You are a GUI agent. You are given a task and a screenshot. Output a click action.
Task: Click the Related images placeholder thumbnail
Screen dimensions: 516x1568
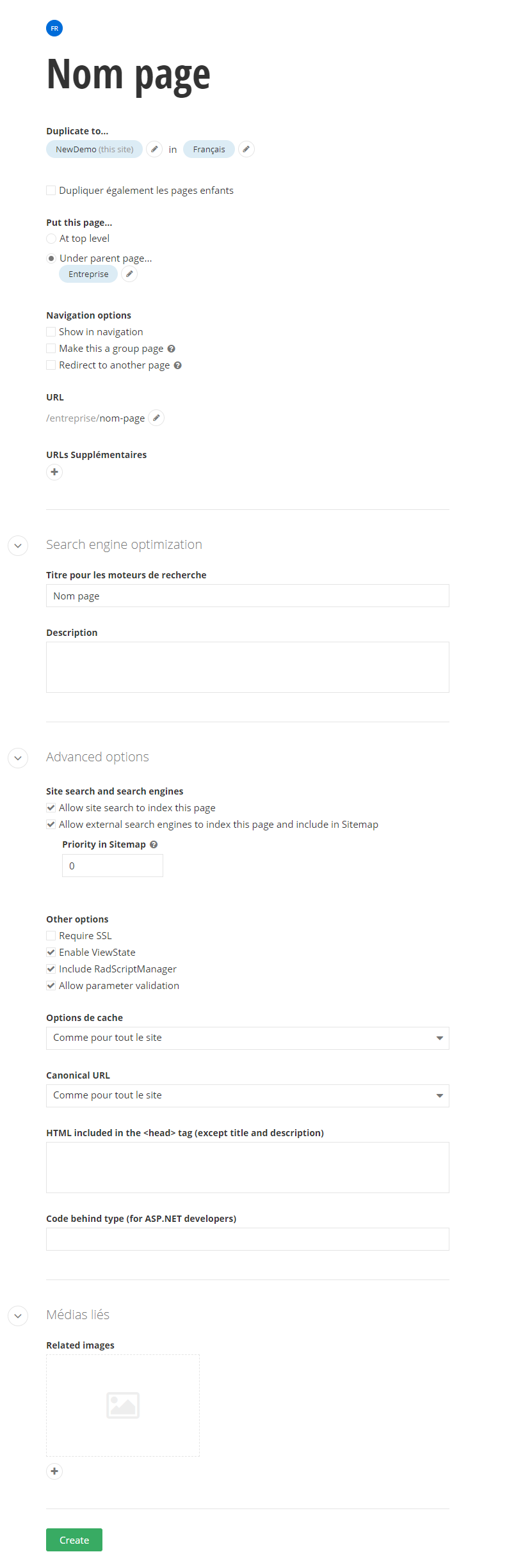[x=123, y=1406]
